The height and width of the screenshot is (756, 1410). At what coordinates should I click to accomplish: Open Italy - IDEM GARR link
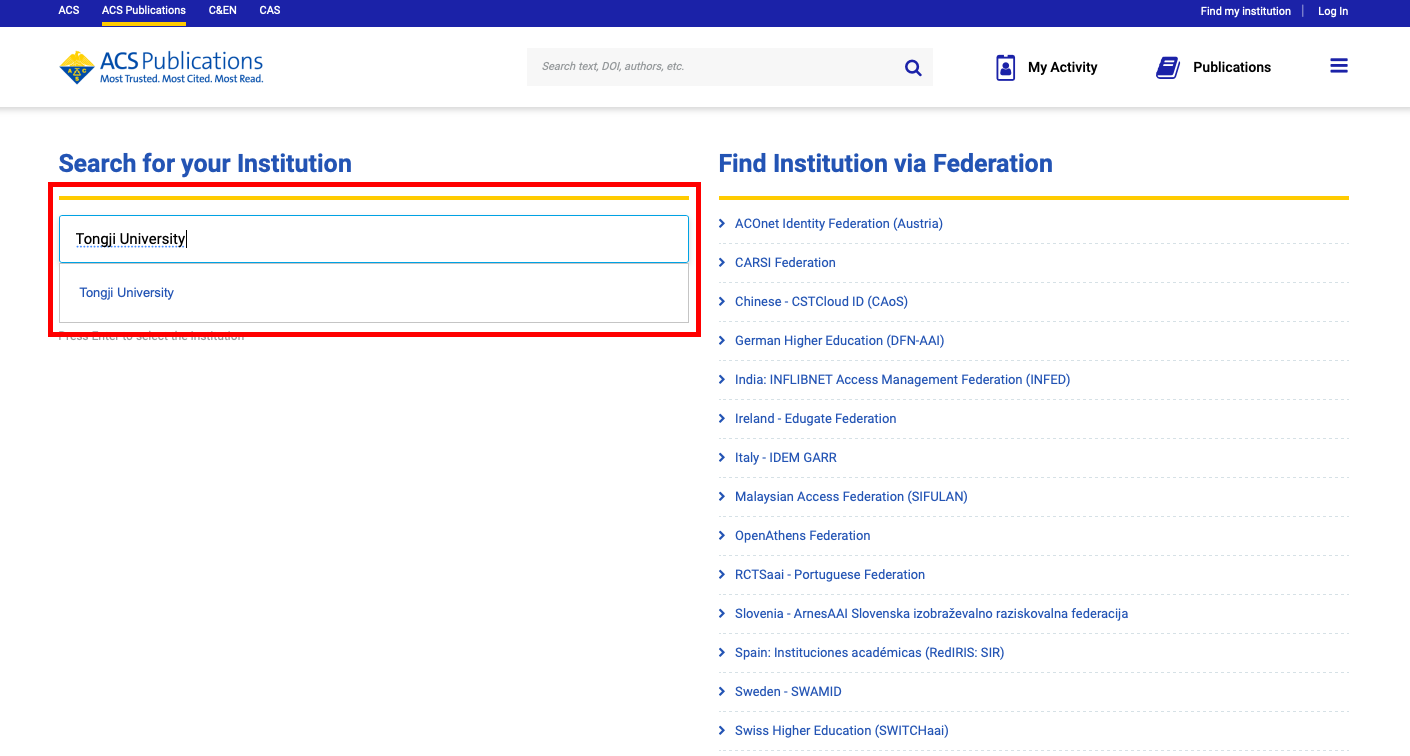click(786, 457)
